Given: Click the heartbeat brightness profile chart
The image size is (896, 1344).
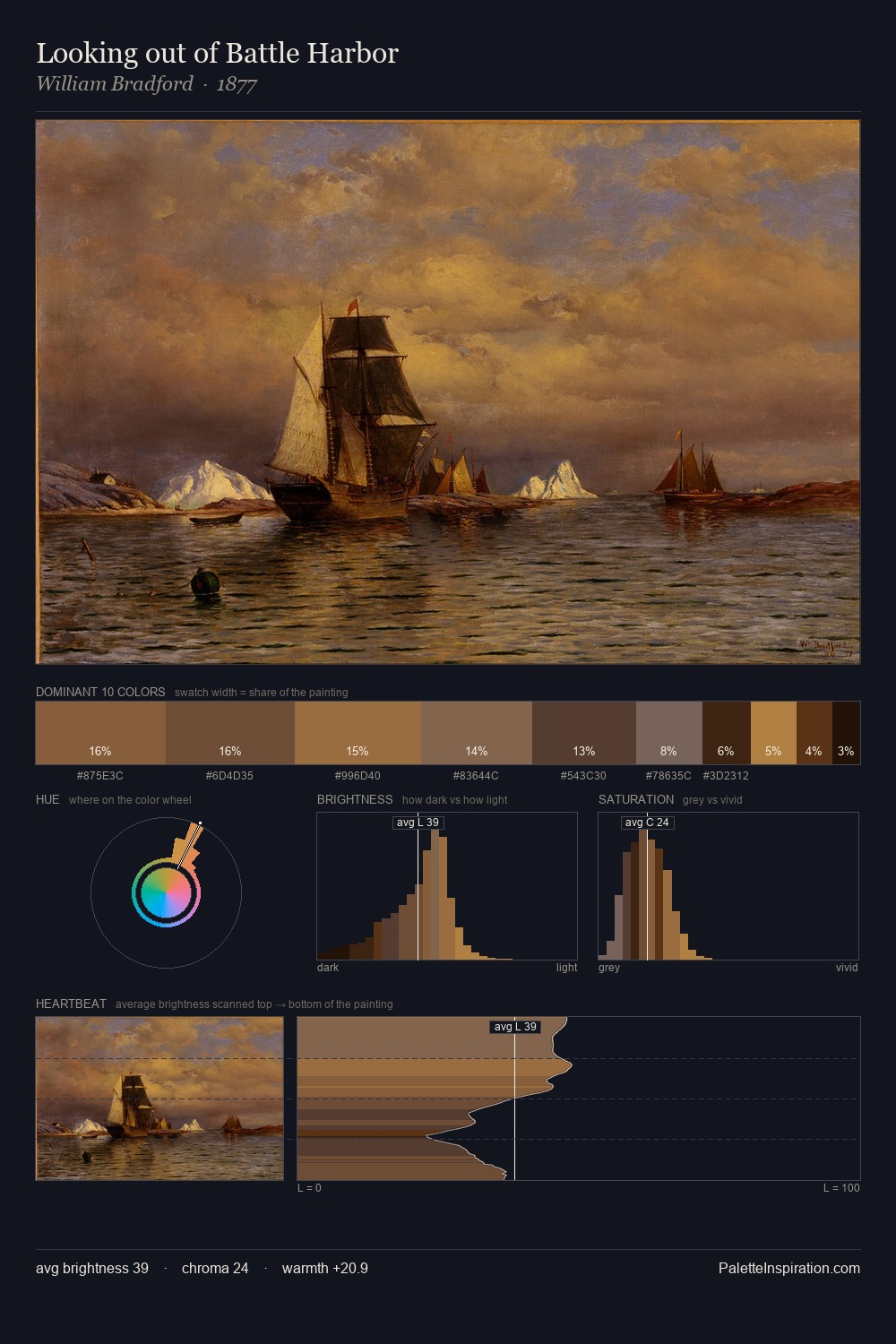Looking at the screenshot, I should tap(579, 1098).
